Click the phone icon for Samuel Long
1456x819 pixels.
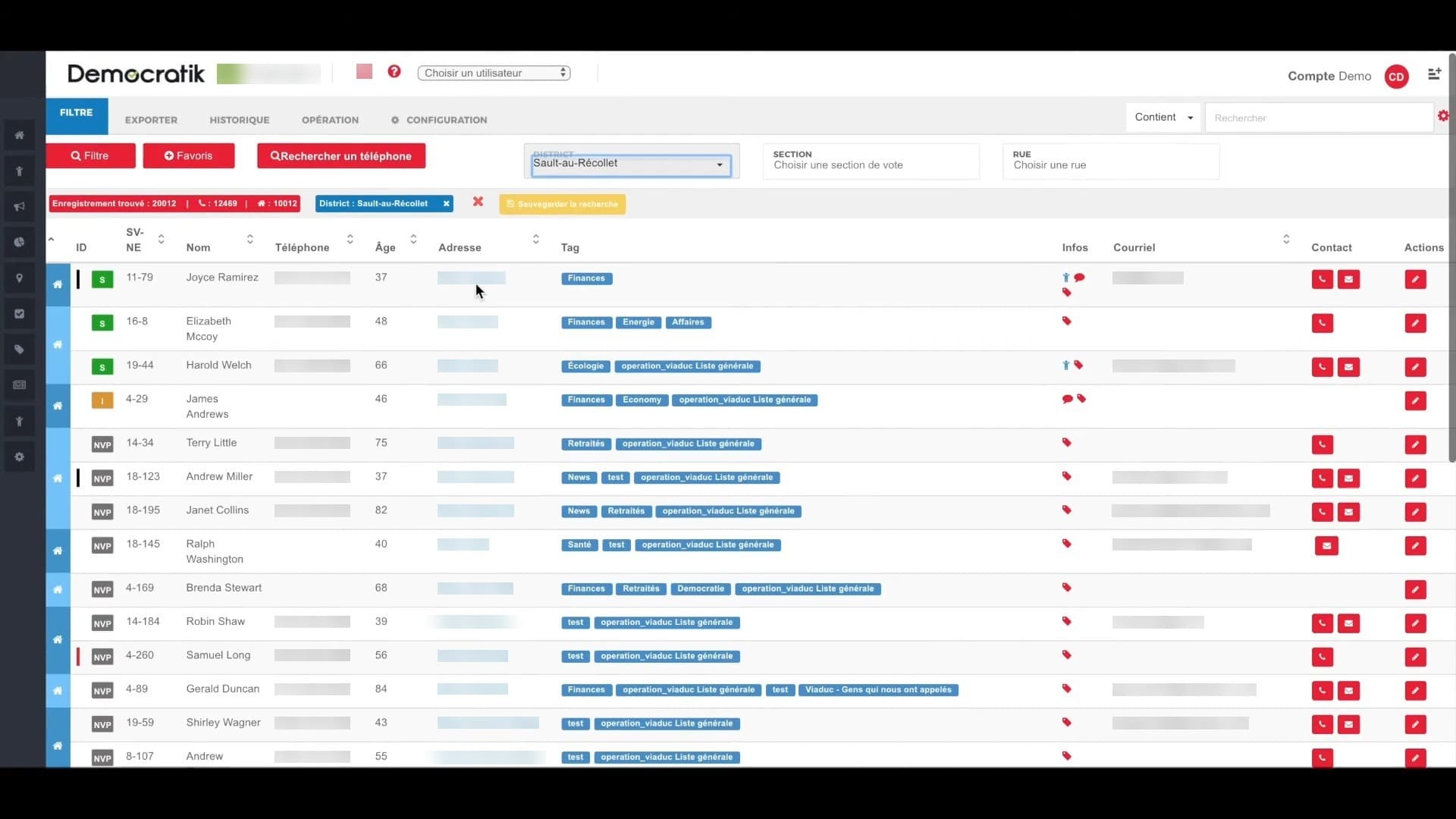point(1323,657)
